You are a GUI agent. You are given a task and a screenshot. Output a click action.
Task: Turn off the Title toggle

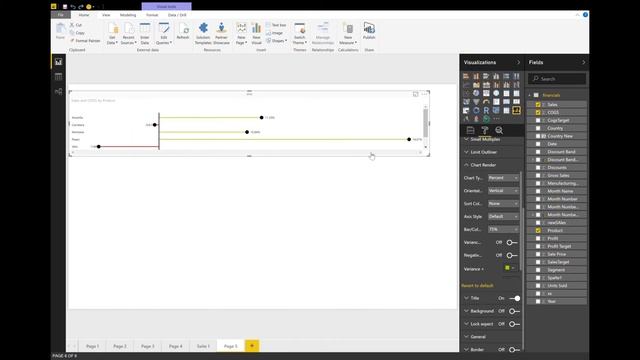pos(514,298)
